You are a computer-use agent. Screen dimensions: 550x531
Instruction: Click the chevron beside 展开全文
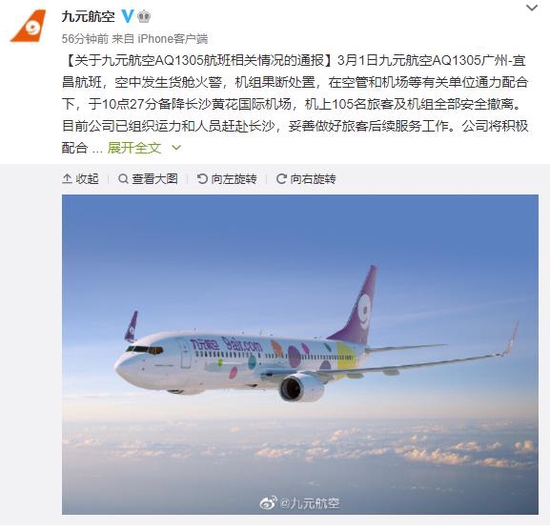(x=176, y=148)
